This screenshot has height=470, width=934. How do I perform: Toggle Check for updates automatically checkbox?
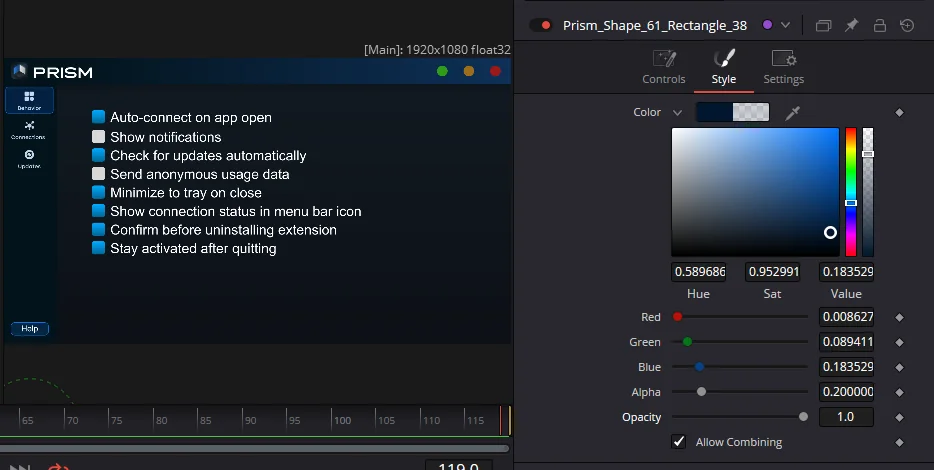[98, 155]
